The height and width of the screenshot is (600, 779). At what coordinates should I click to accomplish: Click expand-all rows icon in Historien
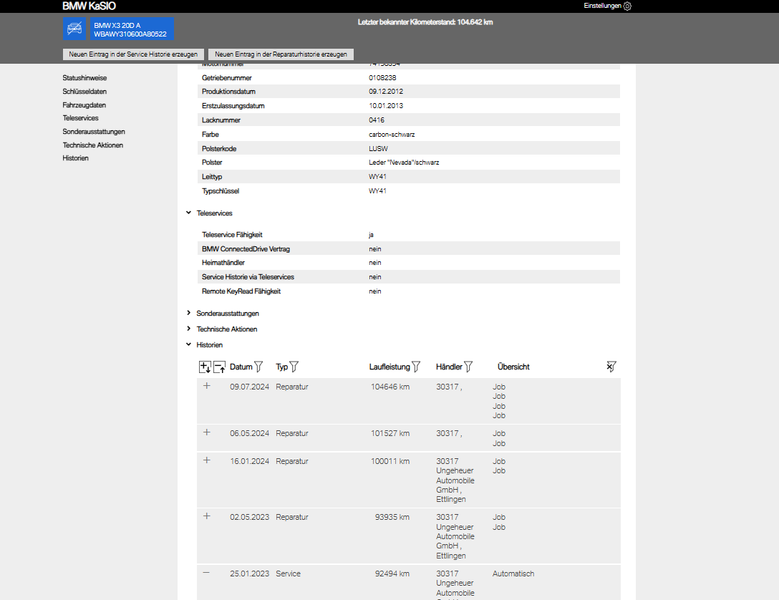click(205, 367)
